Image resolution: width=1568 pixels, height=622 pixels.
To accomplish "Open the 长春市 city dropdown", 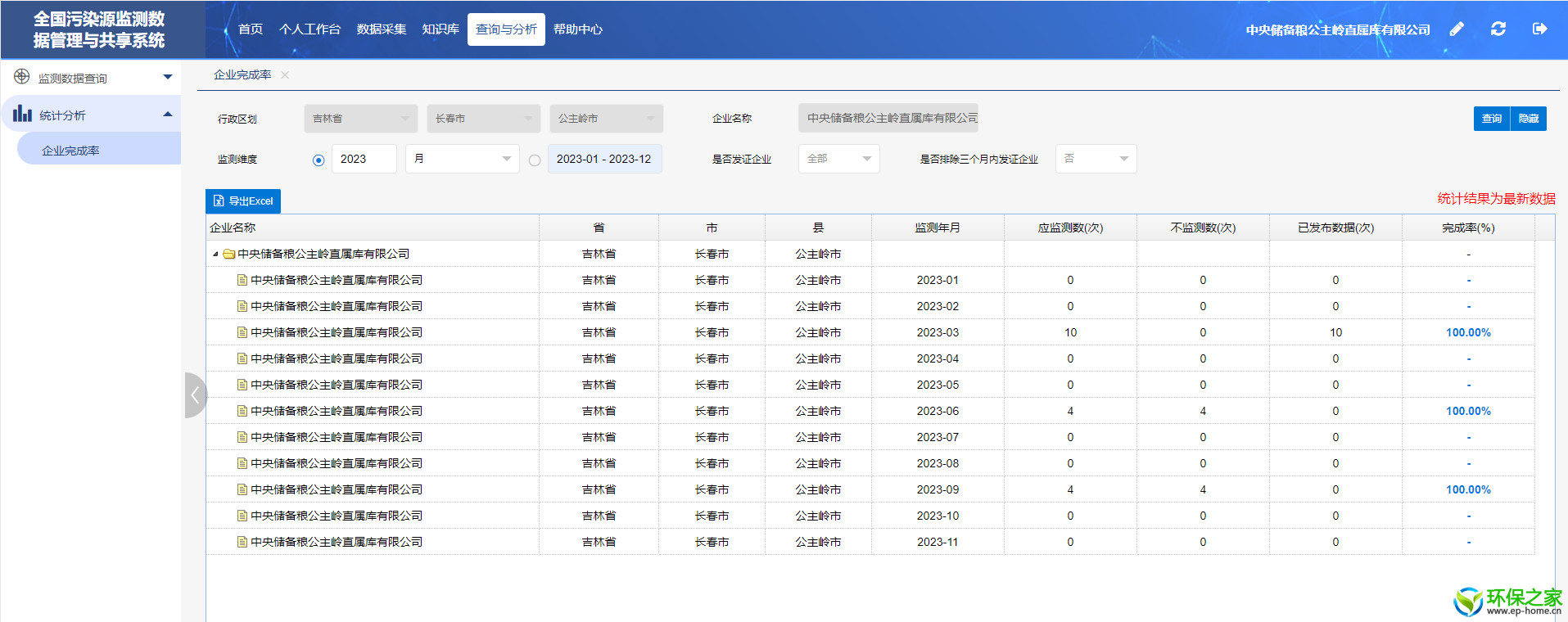I will coord(484,119).
